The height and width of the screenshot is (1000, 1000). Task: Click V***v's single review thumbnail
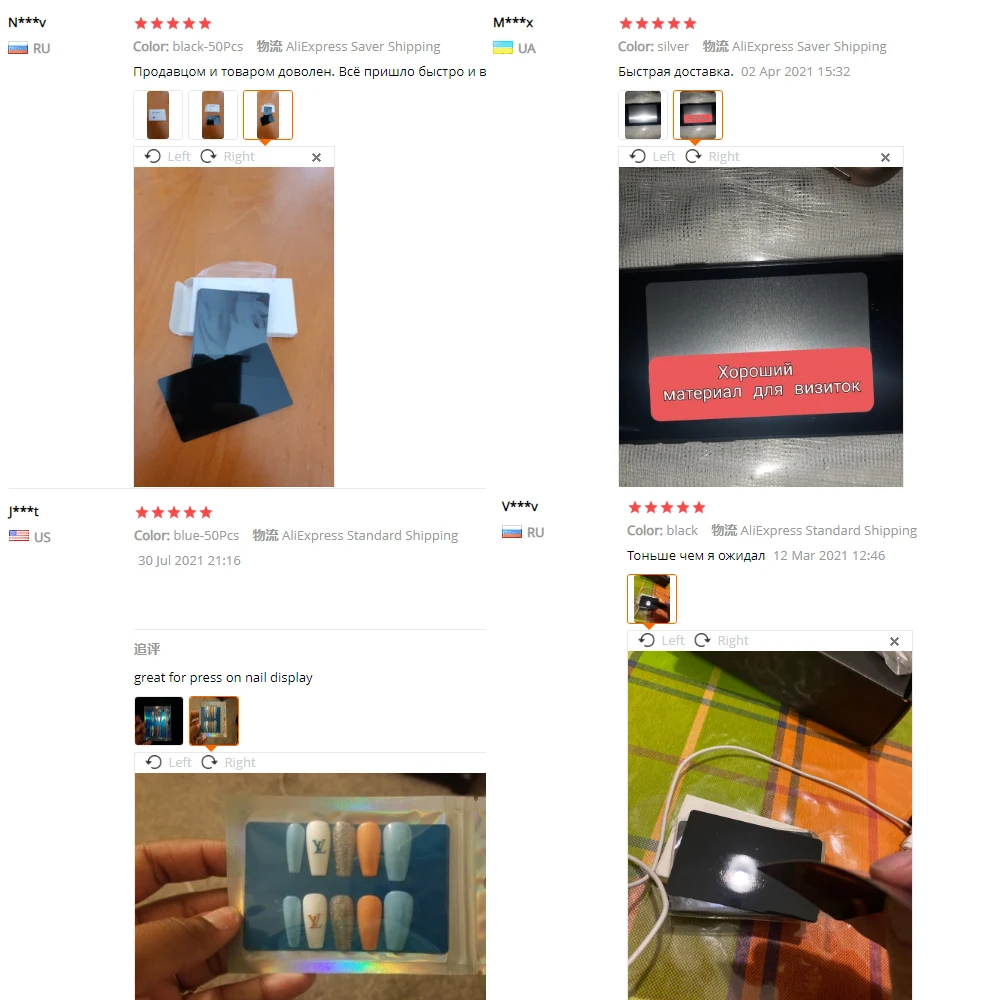[652, 599]
